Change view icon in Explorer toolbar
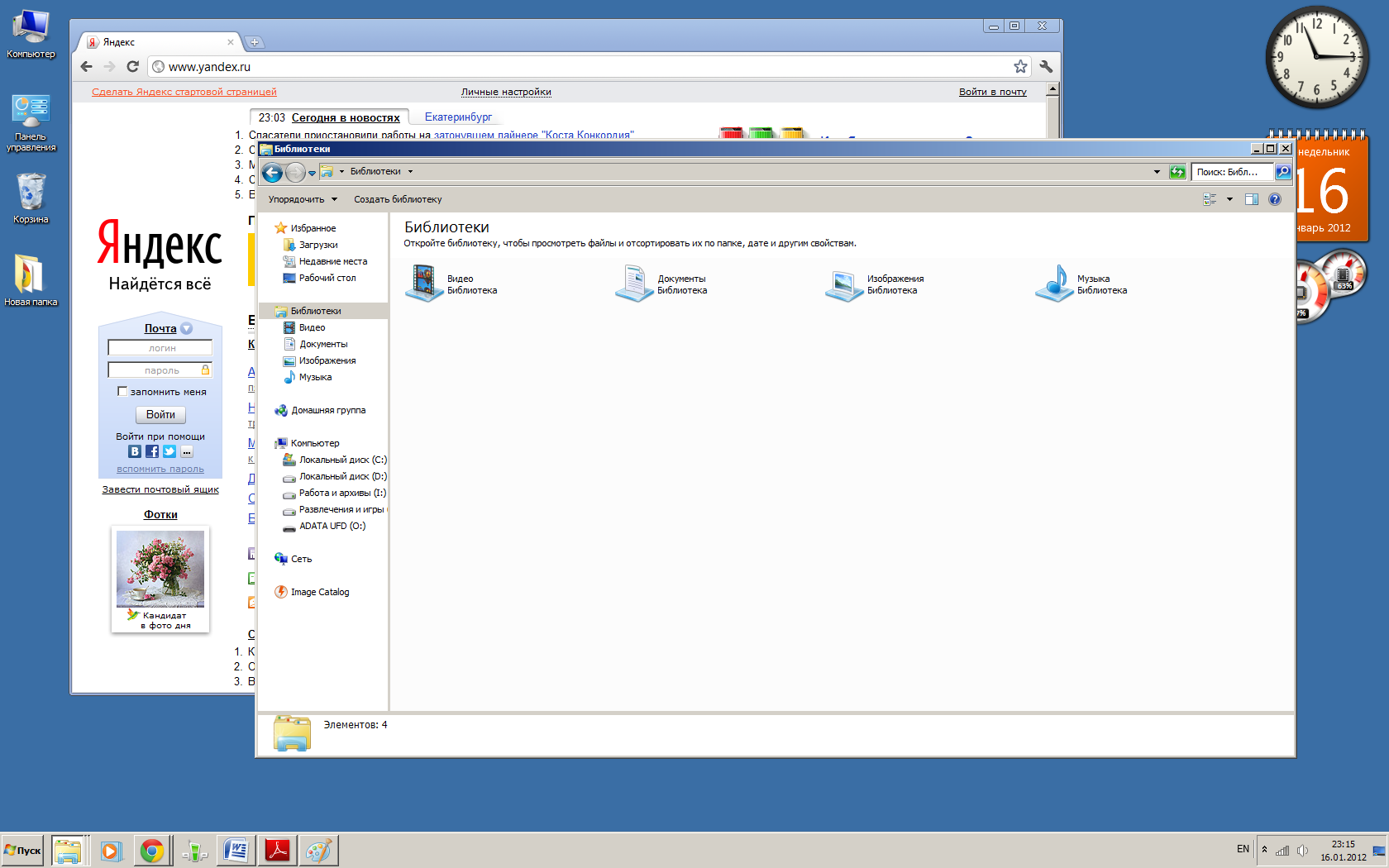 1210,199
